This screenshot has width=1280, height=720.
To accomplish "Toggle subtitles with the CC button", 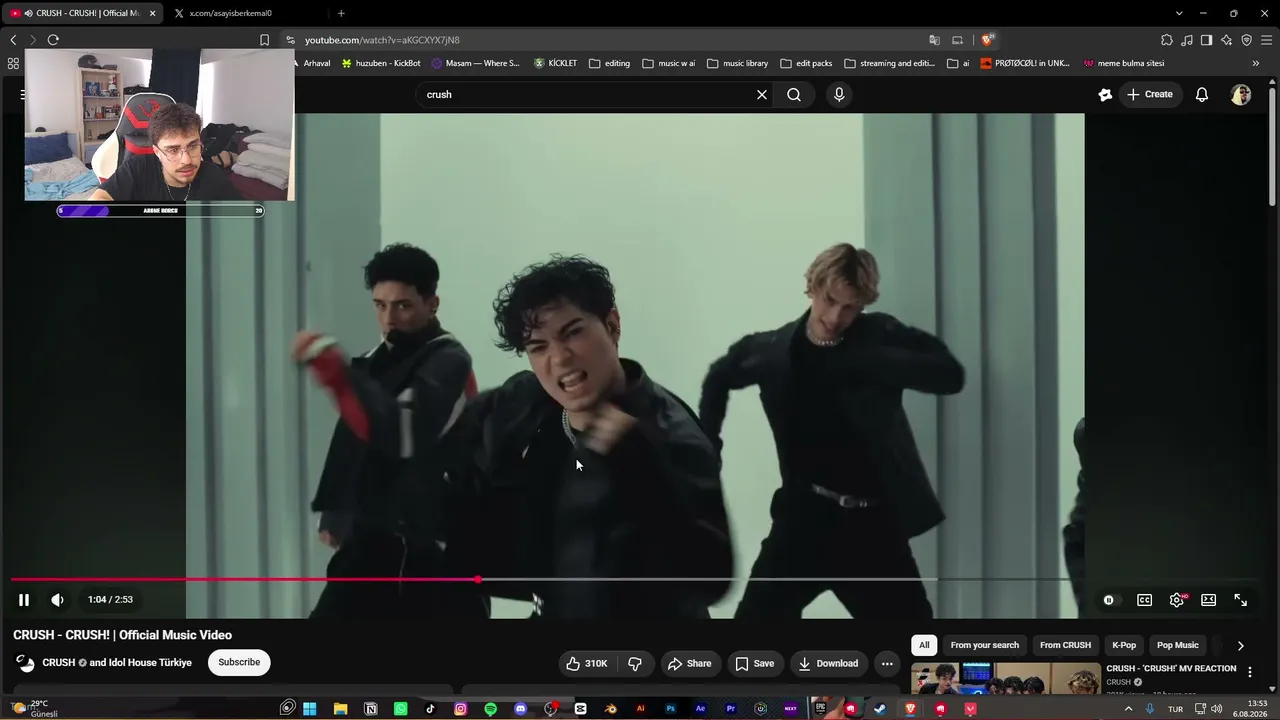I will (1144, 600).
